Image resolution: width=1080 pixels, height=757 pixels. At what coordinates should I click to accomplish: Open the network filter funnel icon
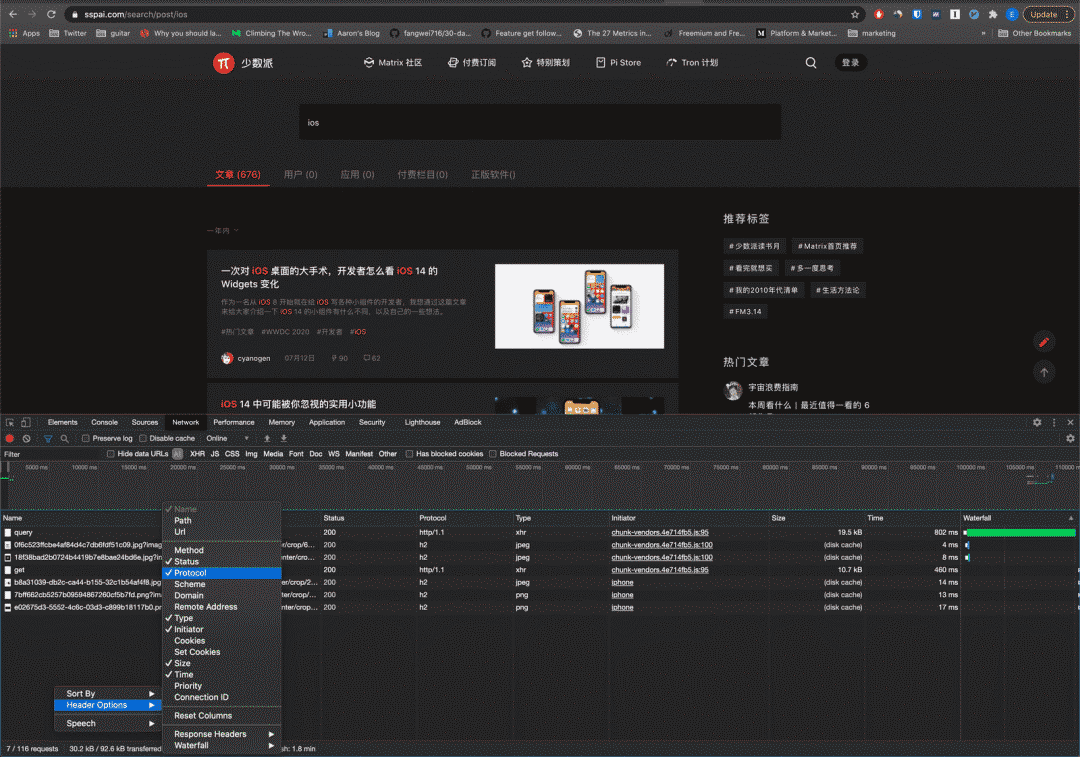point(48,439)
